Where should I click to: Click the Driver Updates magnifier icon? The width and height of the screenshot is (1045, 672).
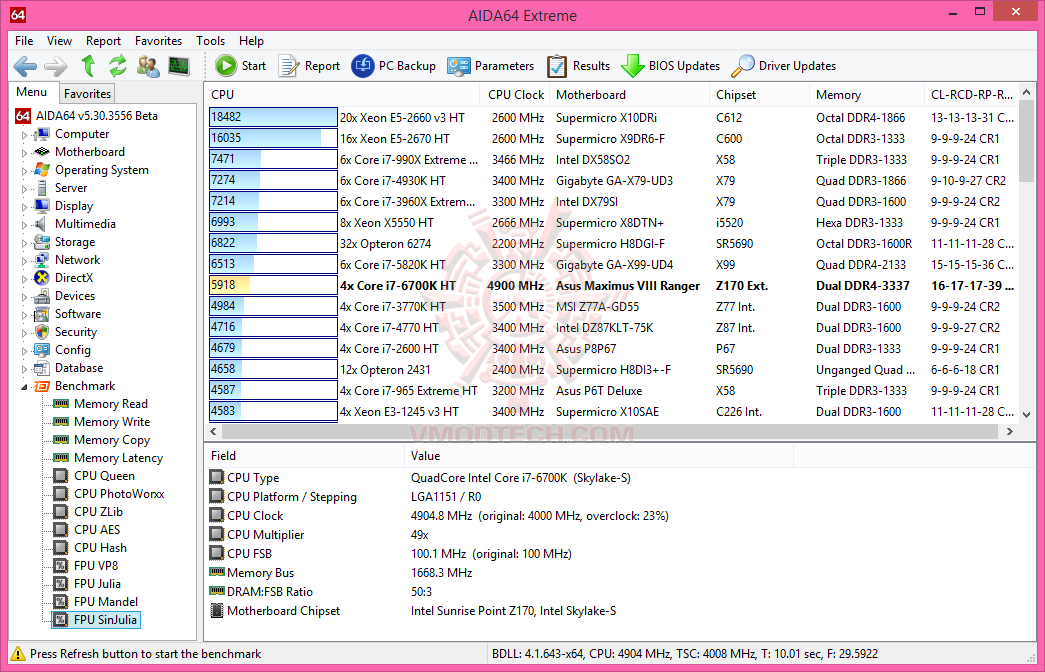[742, 66]
